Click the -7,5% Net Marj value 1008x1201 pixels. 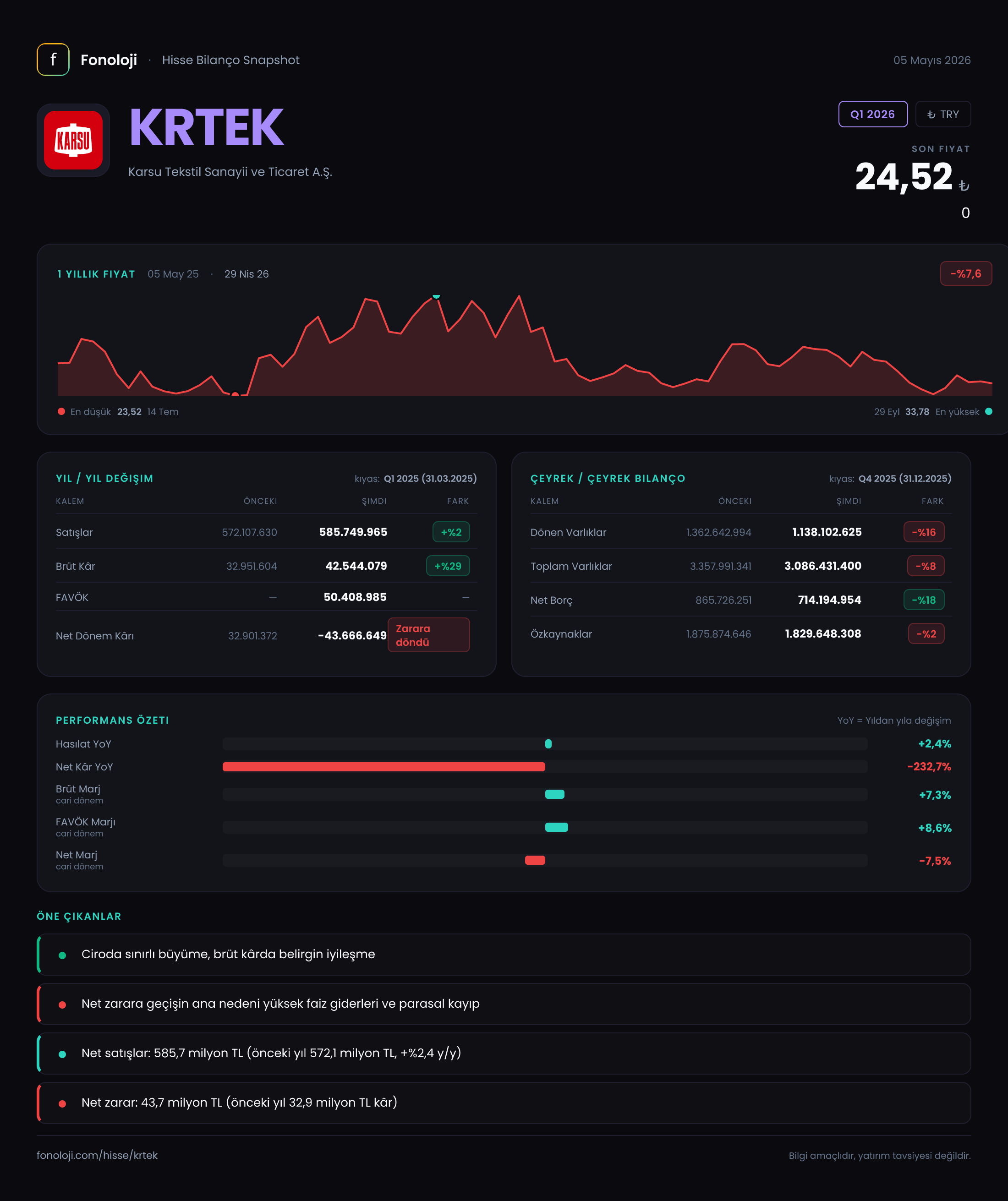click(x=935, y=861)
